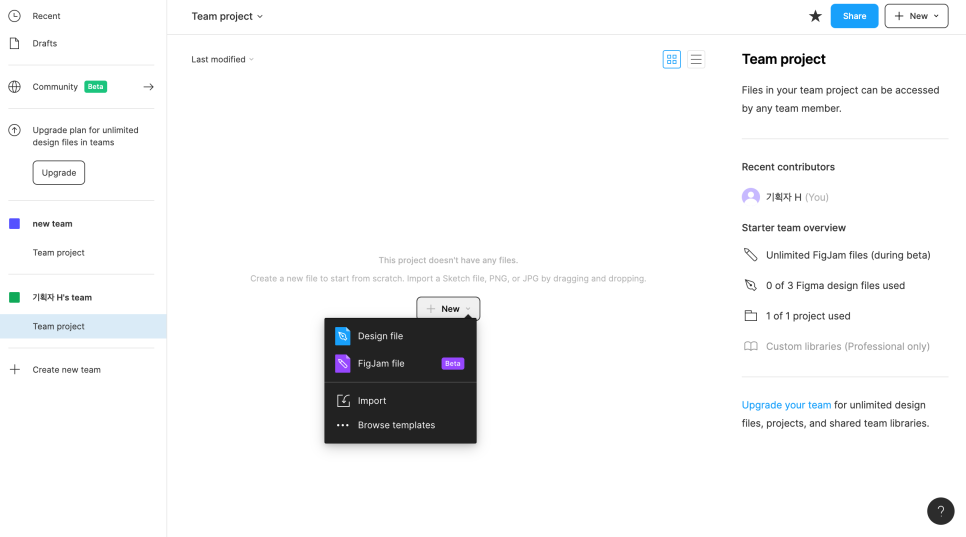Click the plus icon beside Create new team
Image resolution: width=966 pixels, height=537 pixels.
[x=15, y=369]
